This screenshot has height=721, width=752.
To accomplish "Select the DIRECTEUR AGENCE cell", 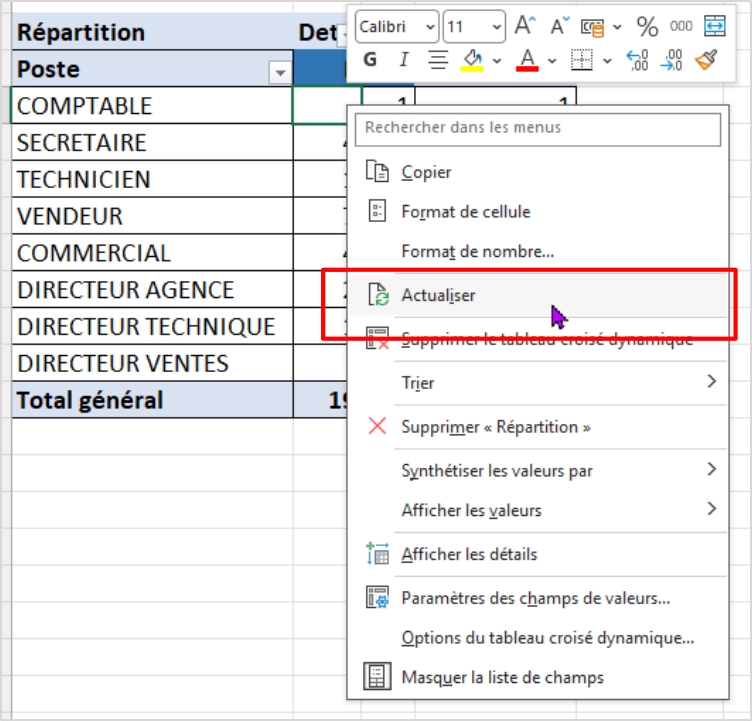I will point(152,290).
